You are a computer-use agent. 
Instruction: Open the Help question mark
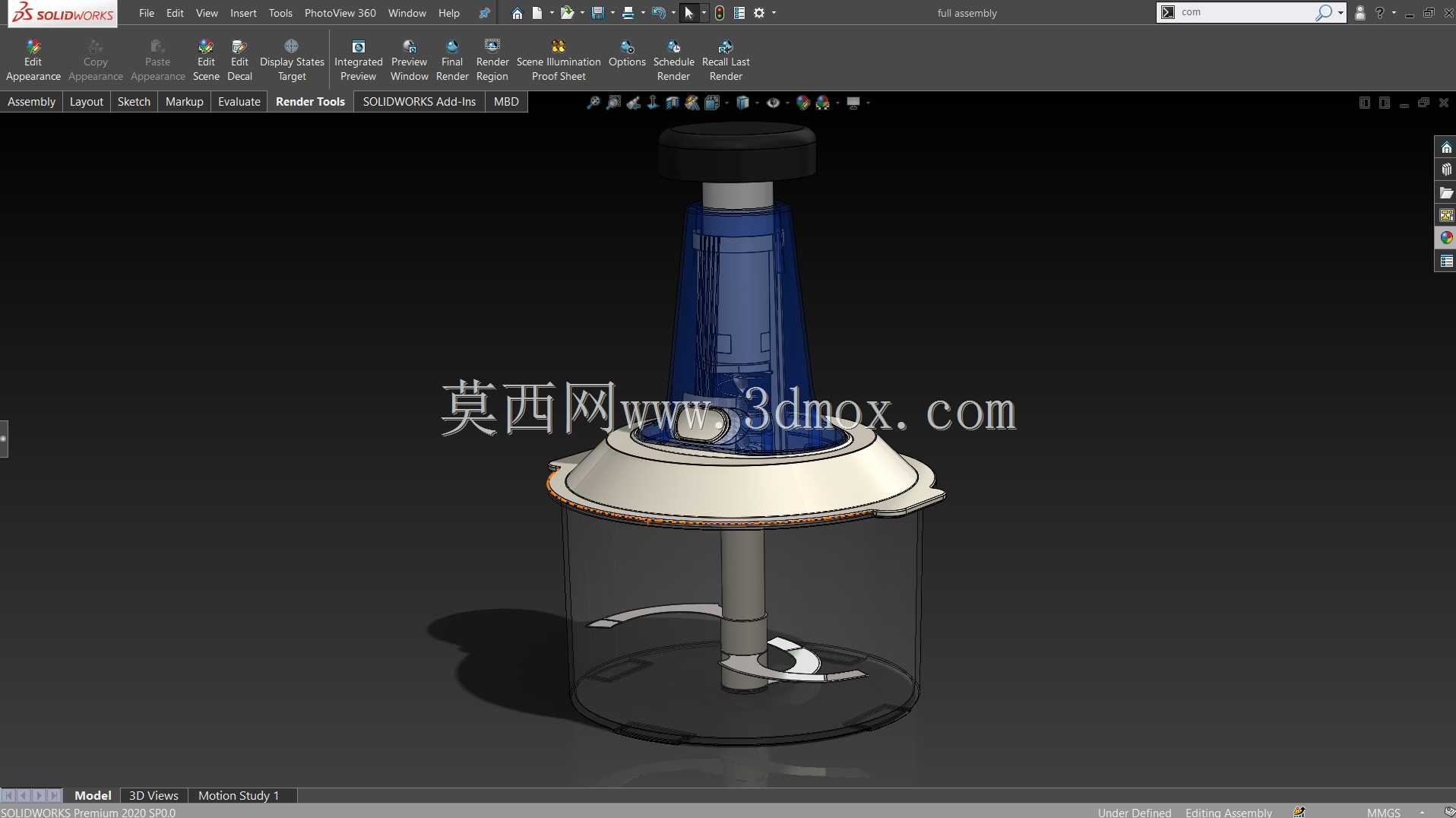[1379, 13]
